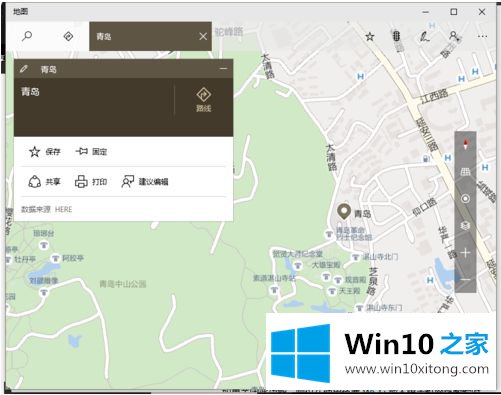This screenshot has width=501, height=395.
Task: Toggle map tilt grid control
Action: [465, 172]
